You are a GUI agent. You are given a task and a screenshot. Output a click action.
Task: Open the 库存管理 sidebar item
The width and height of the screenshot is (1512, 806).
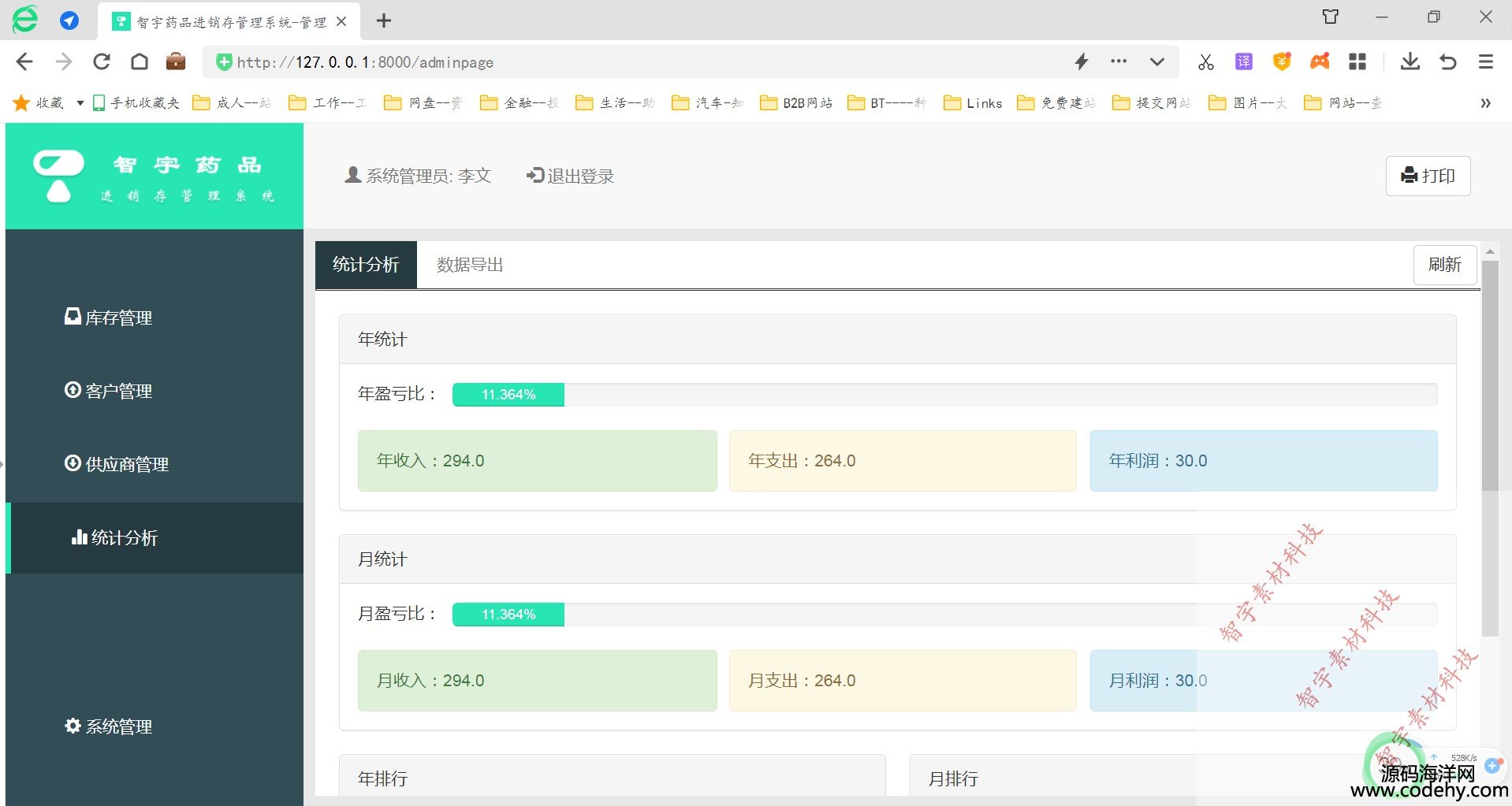point(109,318)
